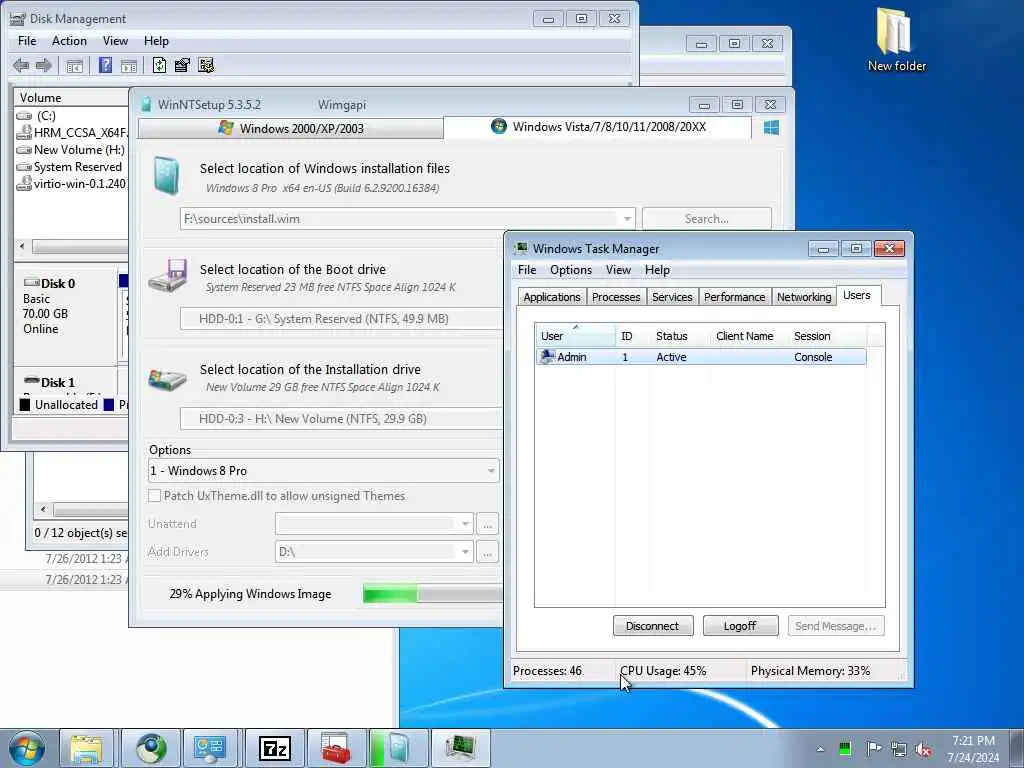Open Disk Management Action menu
The width and height of the screenshot is (1024, 768).
[x=69, y=40]
